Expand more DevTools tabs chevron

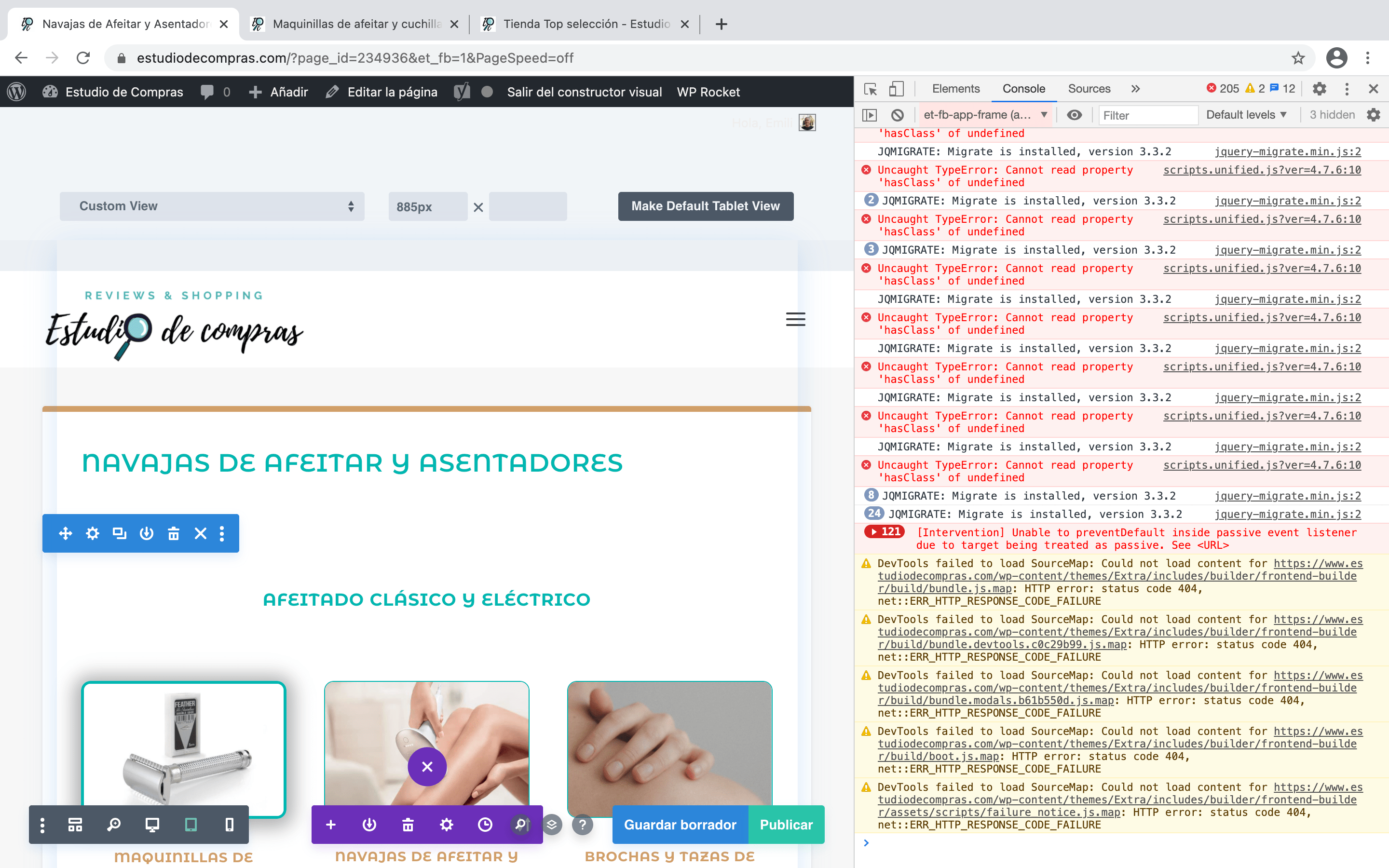(x=1135, y=89)
